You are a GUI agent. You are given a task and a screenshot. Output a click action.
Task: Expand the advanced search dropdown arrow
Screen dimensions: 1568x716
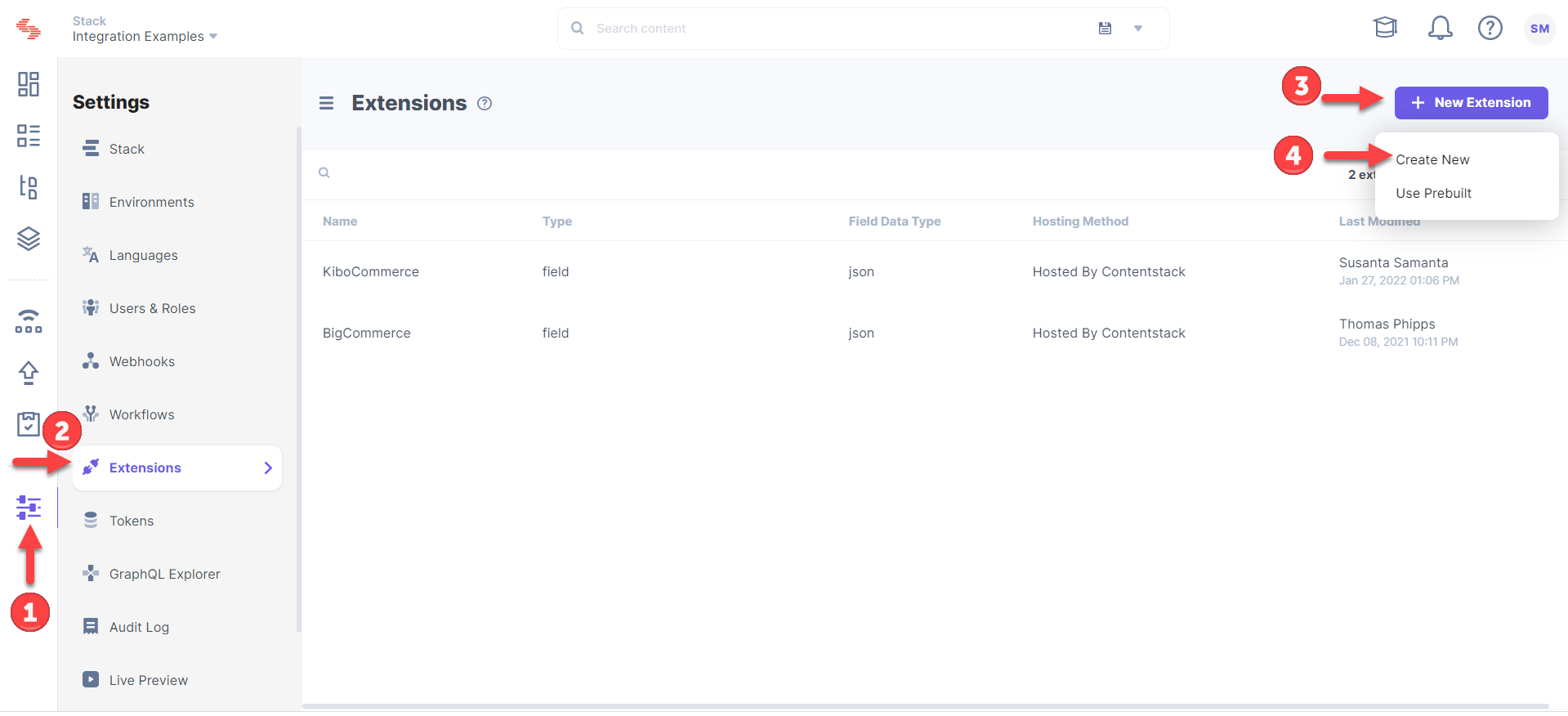pyautogui.click(x=1138, y=29)
